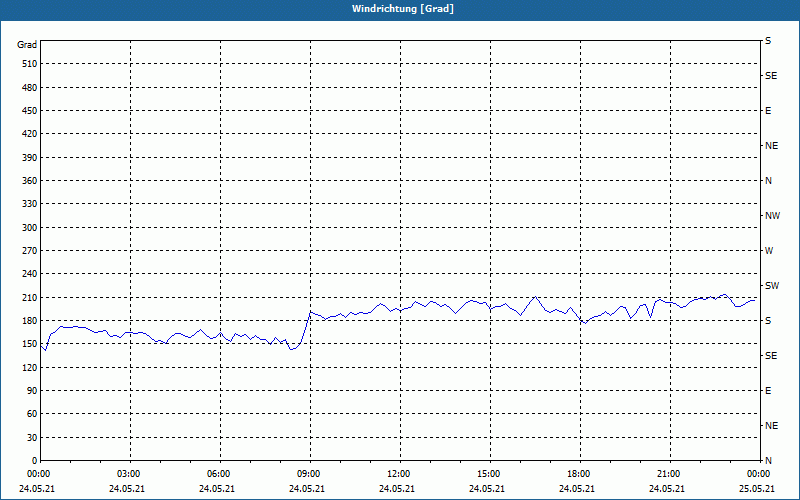
Task: Select the 60 y-axis tick label
Action: pyautogui.click(x=32, y=414)
